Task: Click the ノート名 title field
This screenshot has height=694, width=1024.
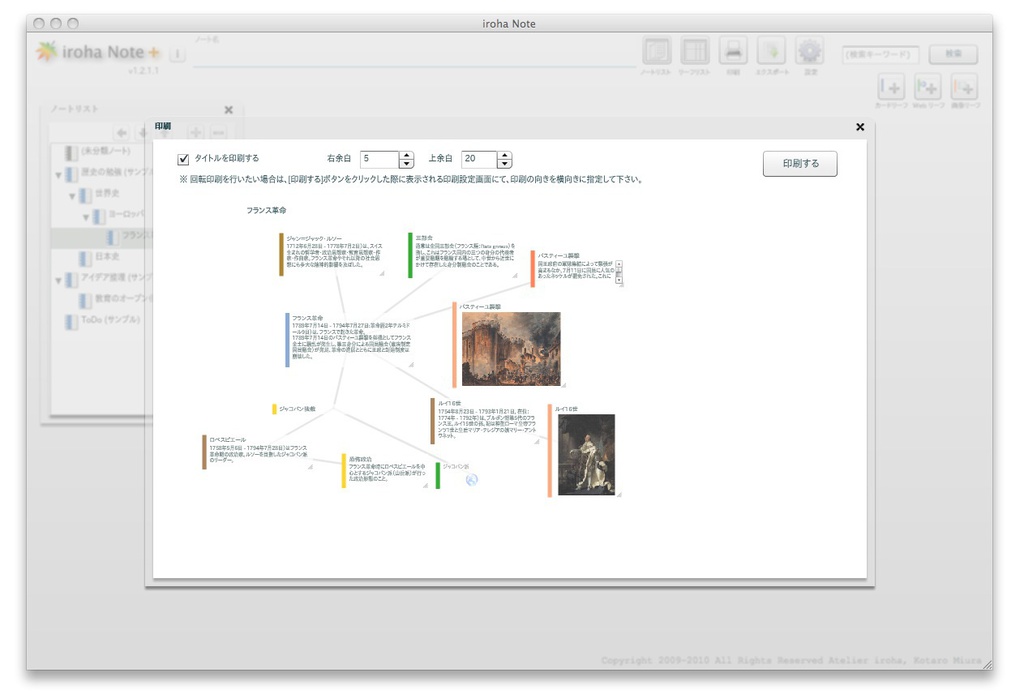Action: [x=415, y=55]
